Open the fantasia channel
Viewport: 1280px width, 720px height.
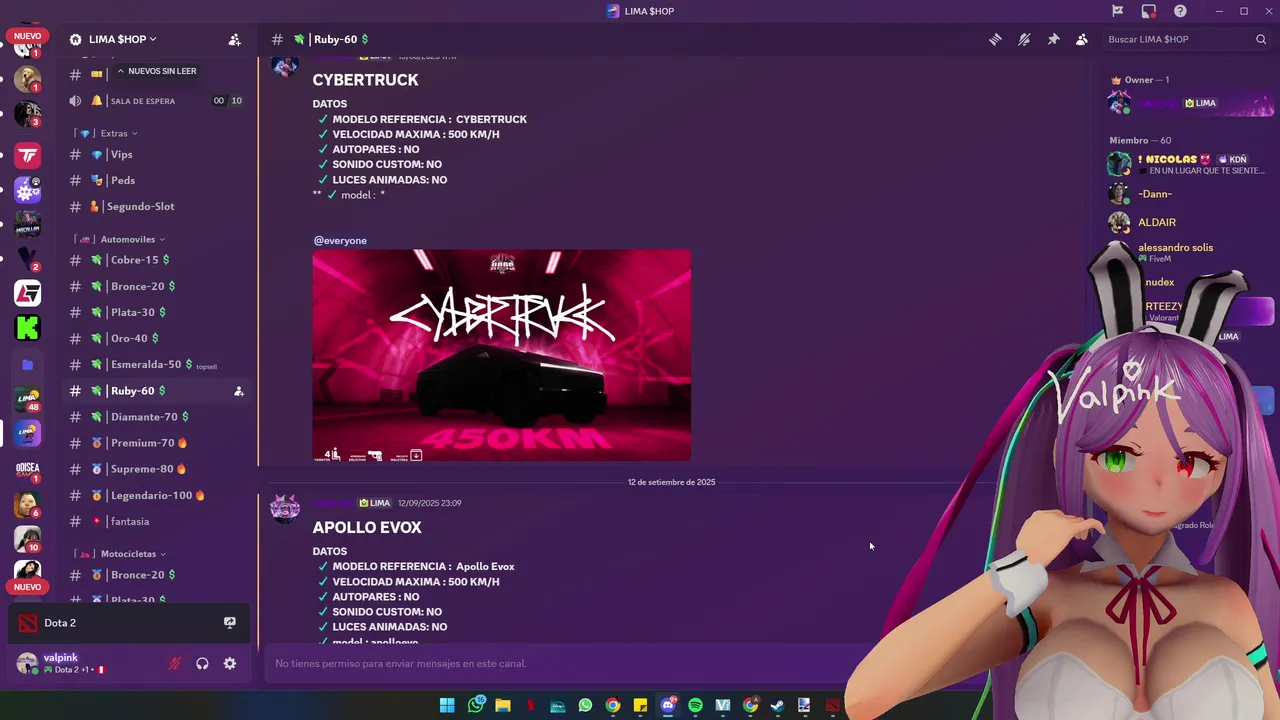[156, 521]
